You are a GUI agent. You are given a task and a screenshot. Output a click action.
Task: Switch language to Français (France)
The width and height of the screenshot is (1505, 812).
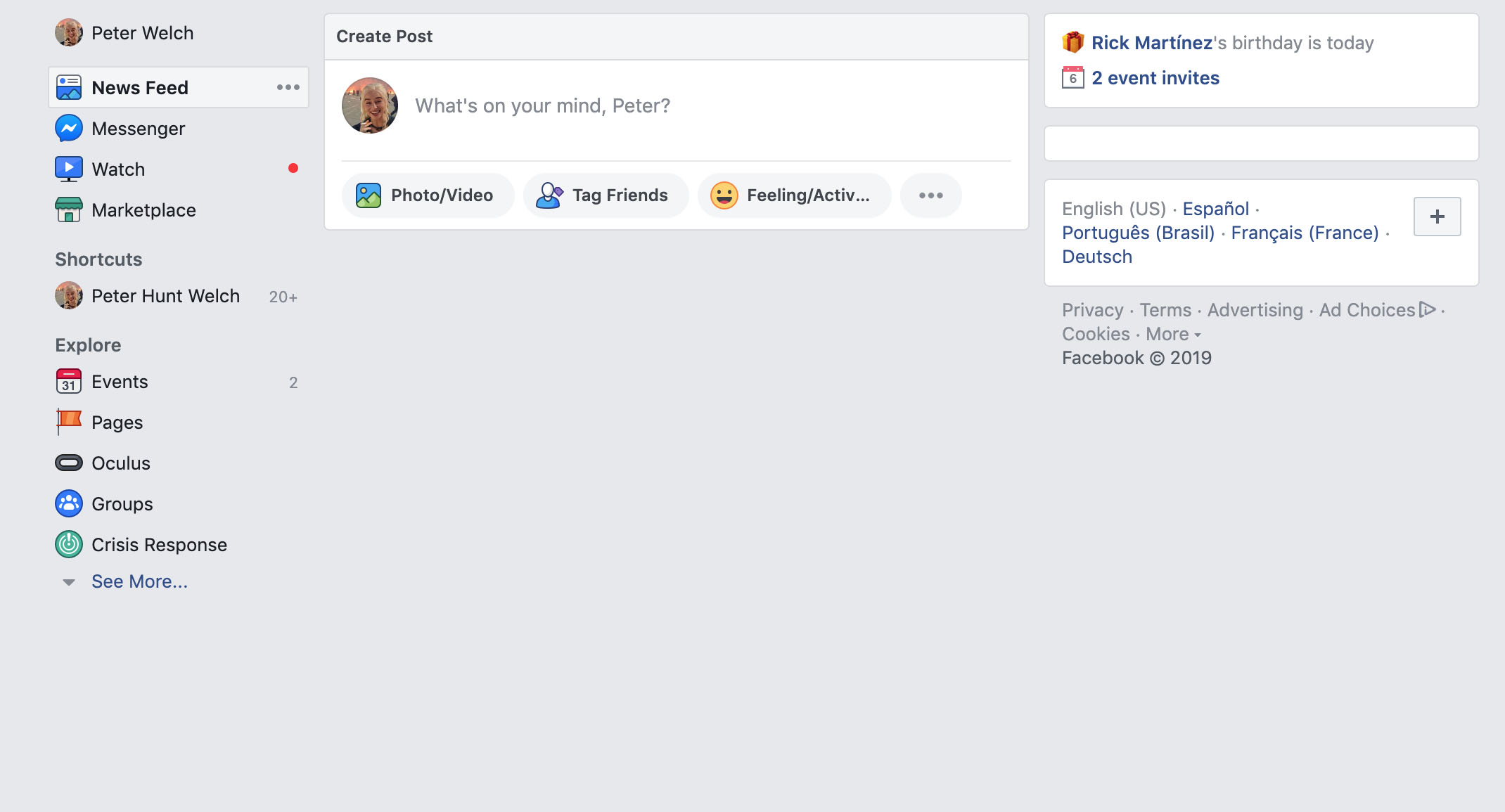click(x=1305, y=233)
